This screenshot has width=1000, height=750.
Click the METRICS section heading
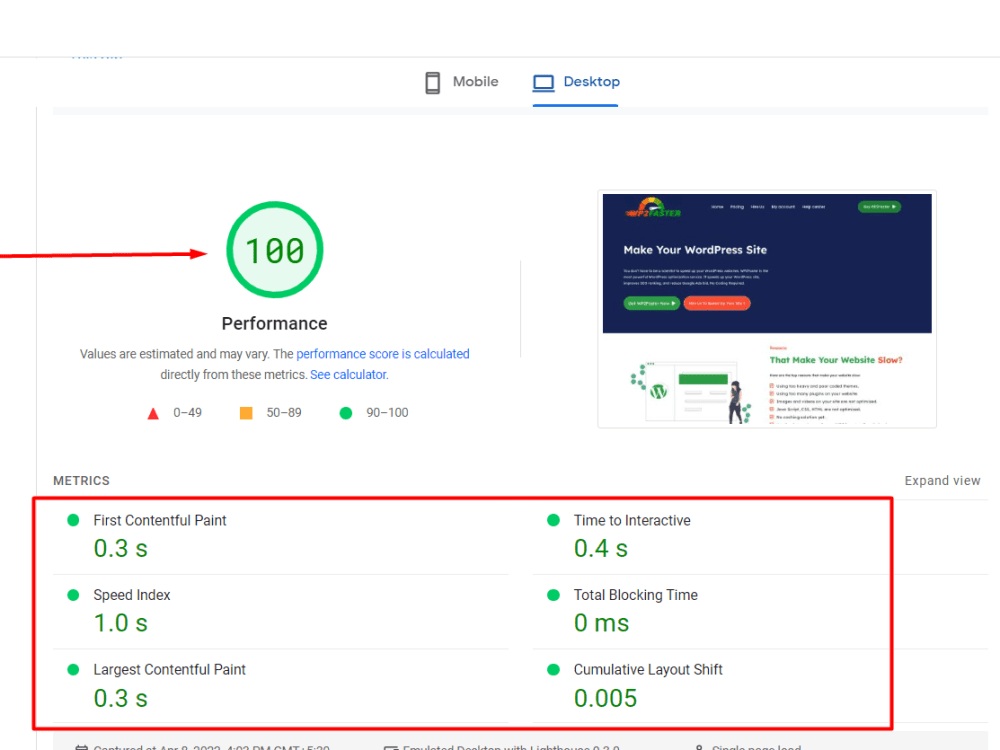[82, 481]
